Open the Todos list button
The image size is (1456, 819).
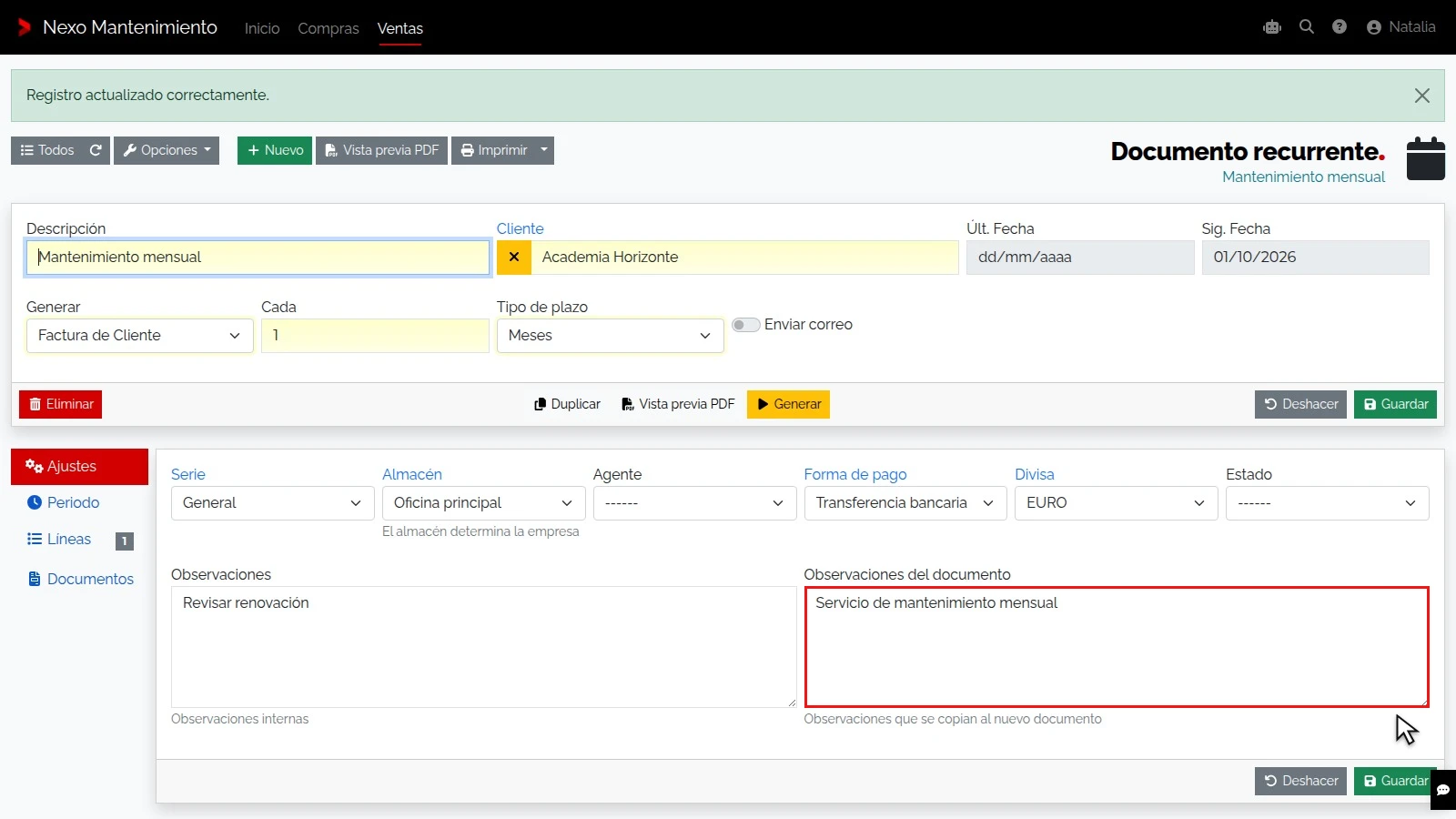(x=47, y=150)
